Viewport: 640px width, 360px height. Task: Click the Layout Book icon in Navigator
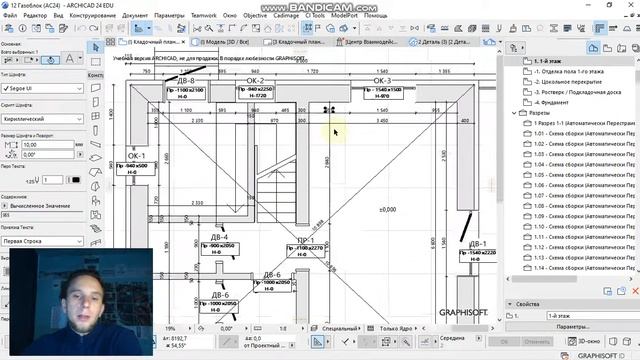621,48
